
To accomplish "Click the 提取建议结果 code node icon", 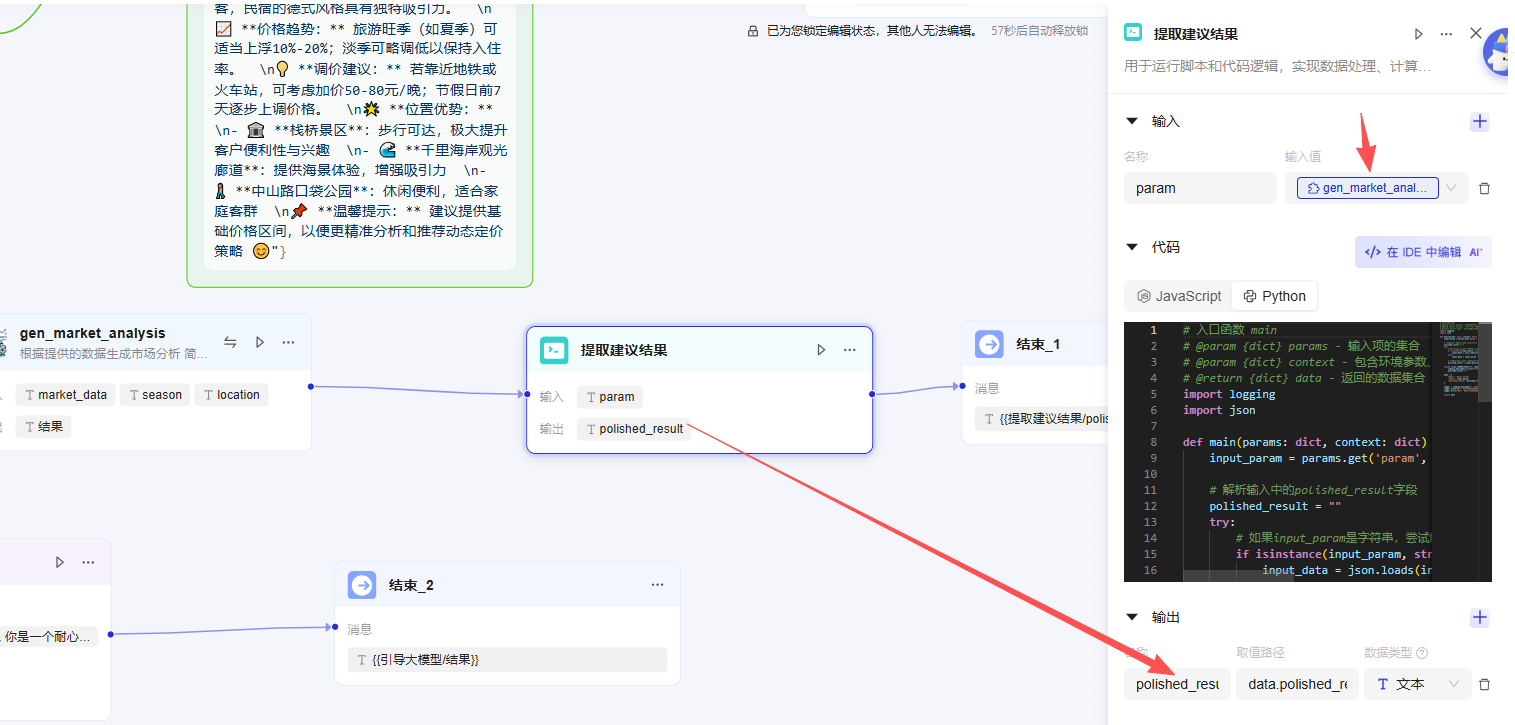I will [x=554, y=350].
